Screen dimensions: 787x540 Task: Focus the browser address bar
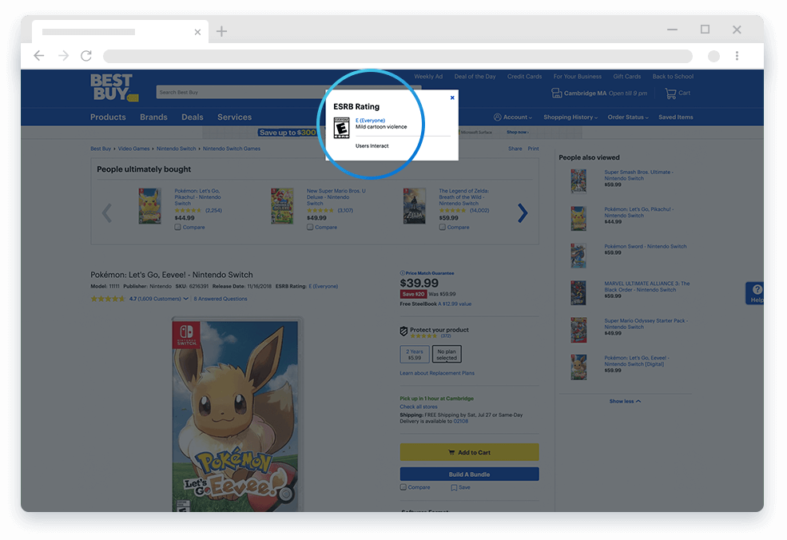pos(398,56)
